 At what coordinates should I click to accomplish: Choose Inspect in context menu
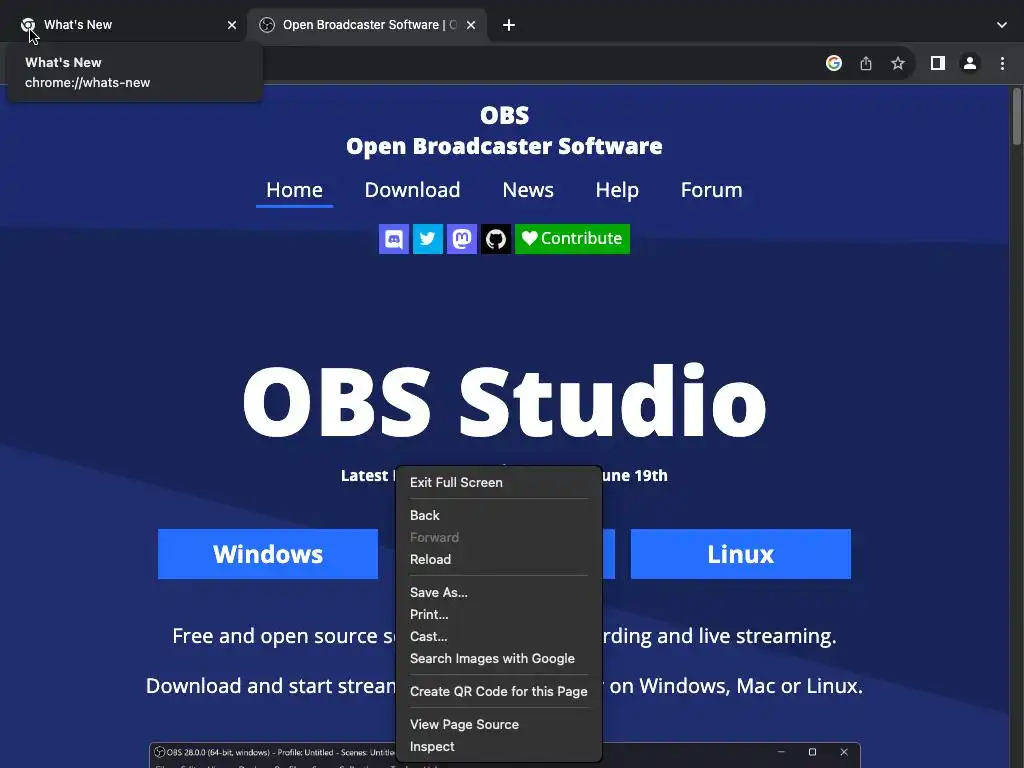point(499,746)
